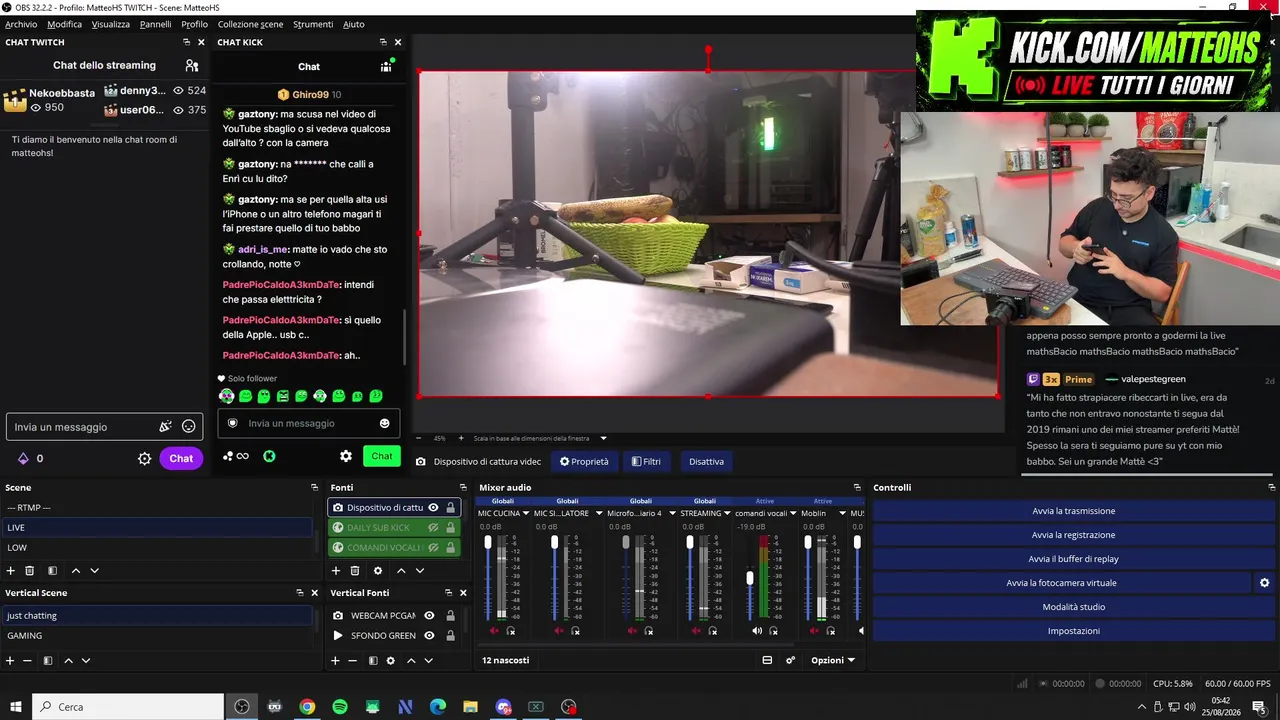Viewport: 1280px width, 720px height.
Task: Add a scene in Vertical Scene panel
Action: point(10,661)
